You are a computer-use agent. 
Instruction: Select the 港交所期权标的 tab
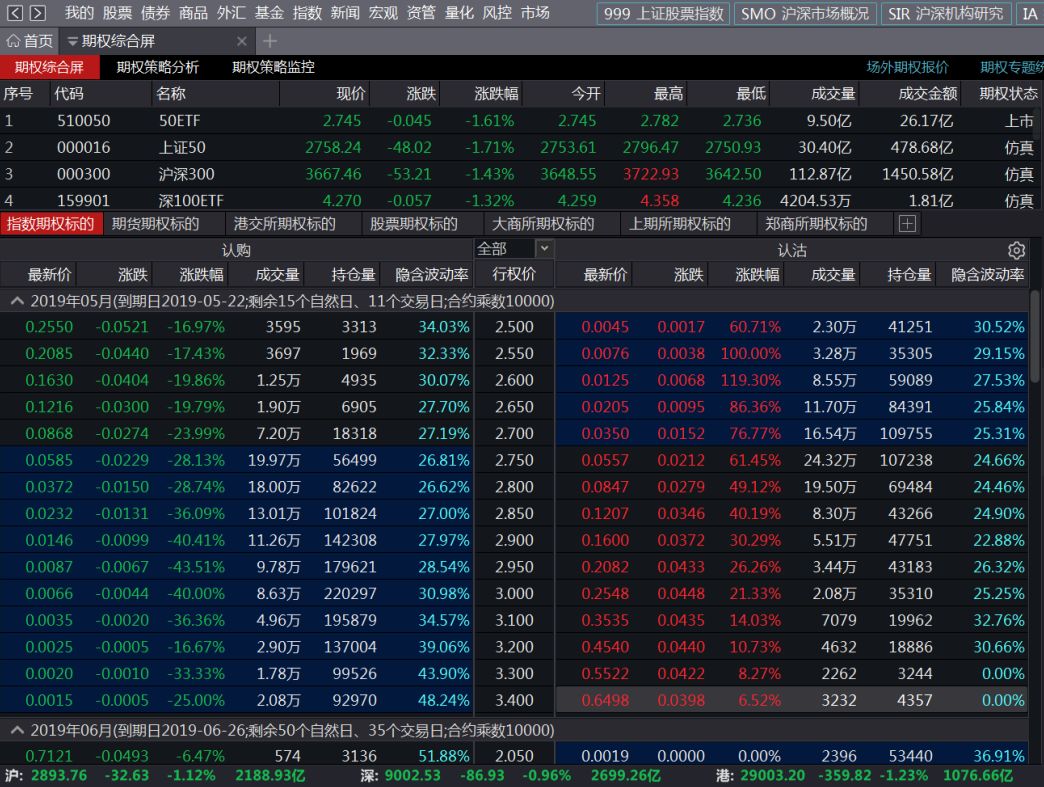point(284,224)
